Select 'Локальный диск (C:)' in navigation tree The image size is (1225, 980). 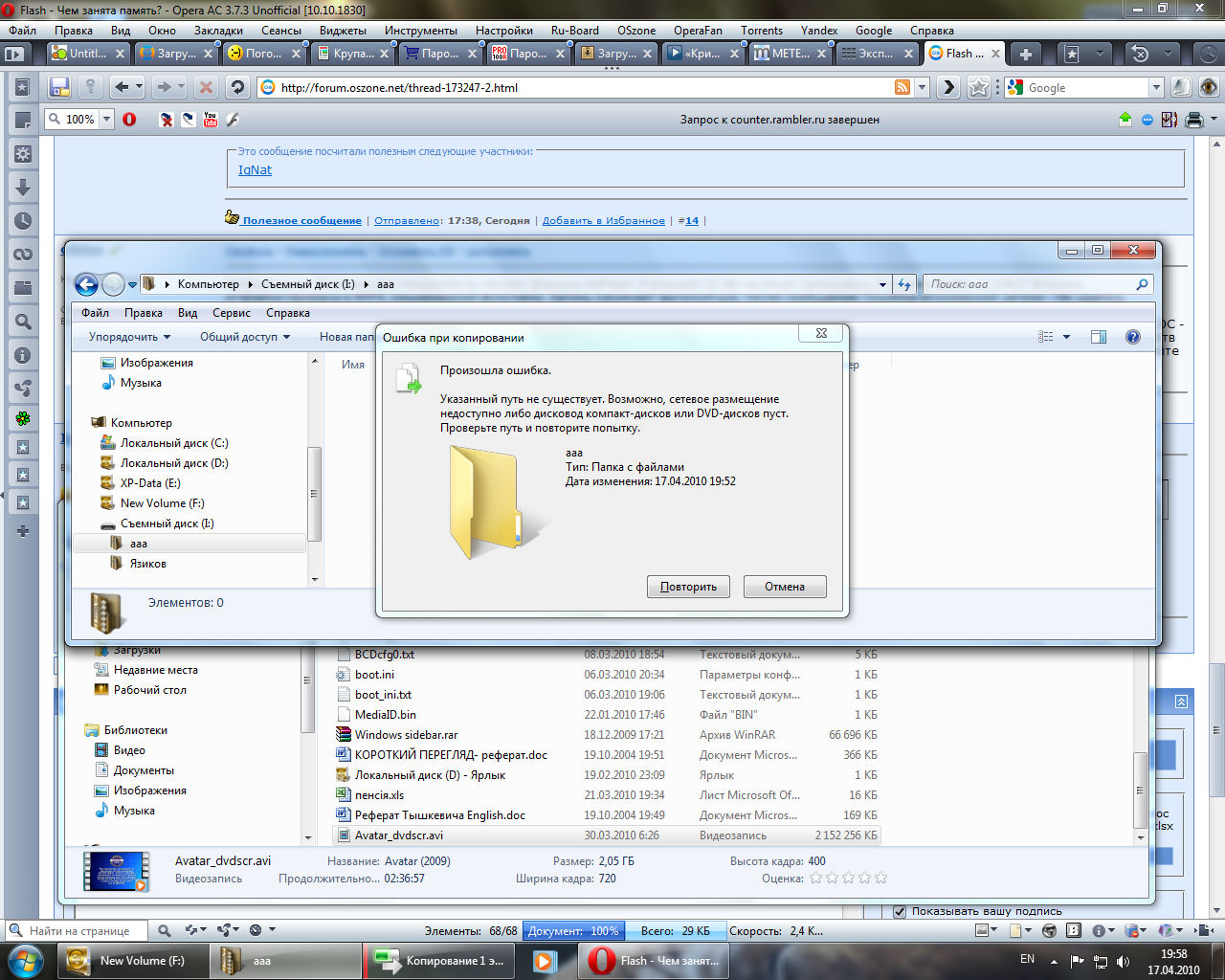coord(174,443)
